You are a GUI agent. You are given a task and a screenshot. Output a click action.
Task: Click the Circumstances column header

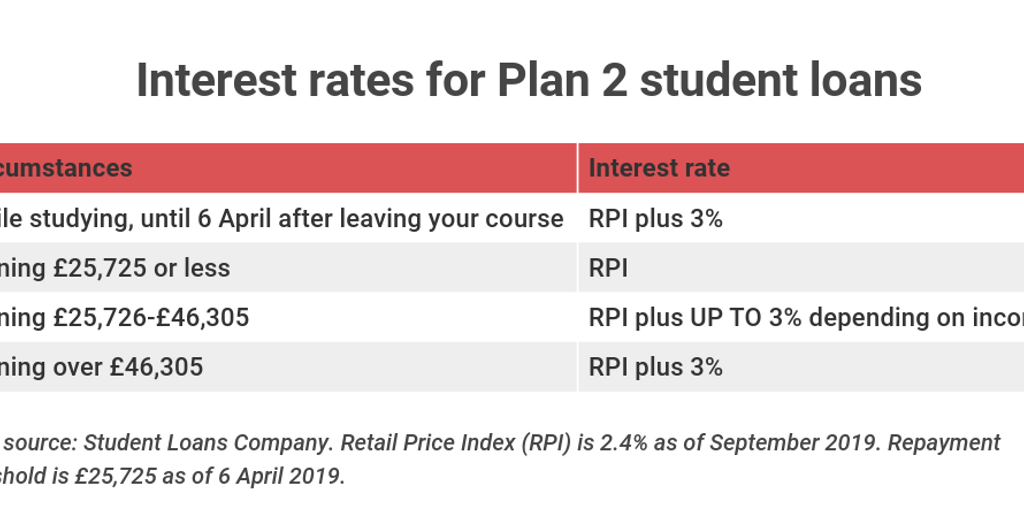(x=66, y=168)
